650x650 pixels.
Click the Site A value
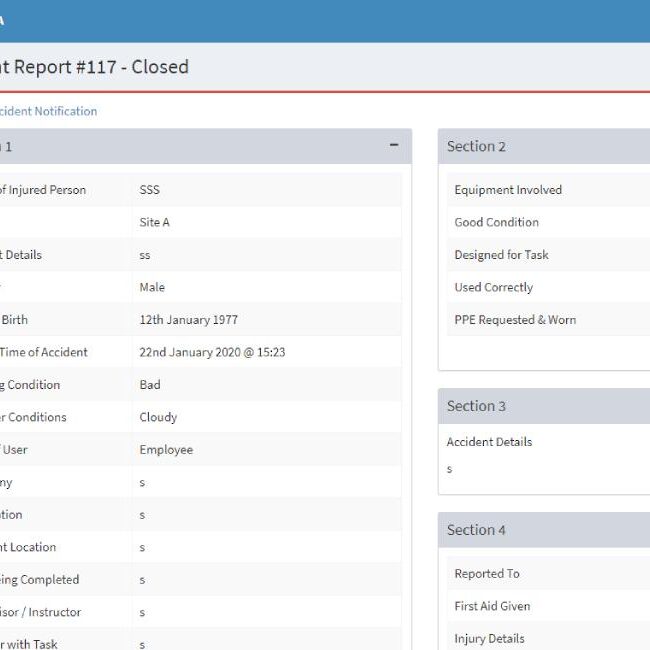(x=154, y=222)
